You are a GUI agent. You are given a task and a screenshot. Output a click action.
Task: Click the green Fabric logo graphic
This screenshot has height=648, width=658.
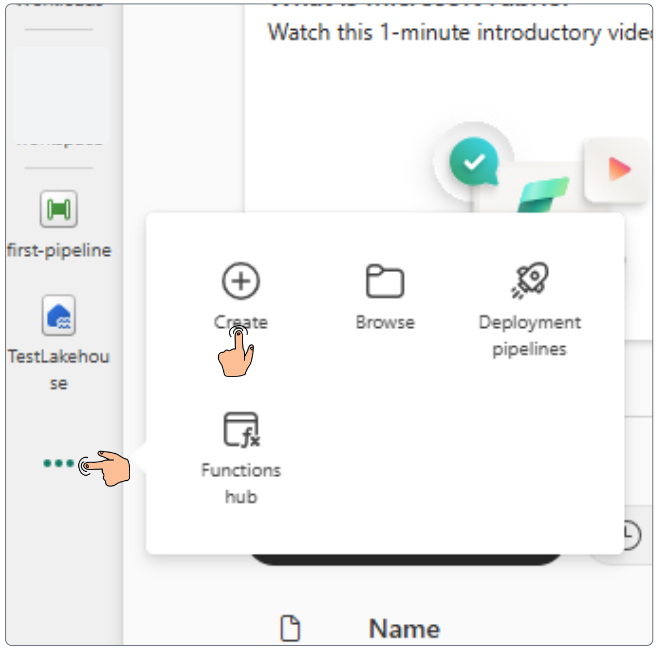[x=543, y=195]
